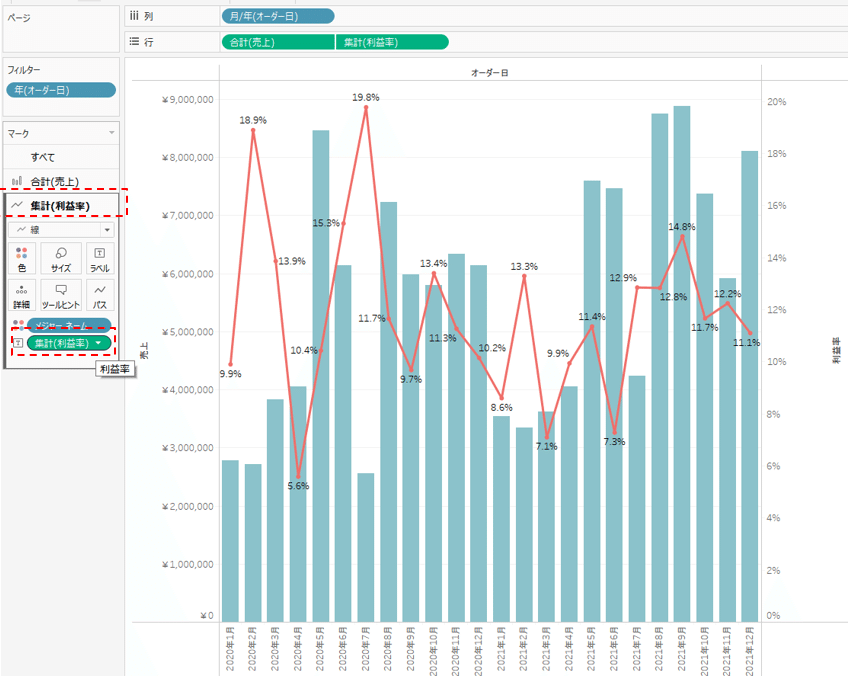Click the ¥5,000,000 axis tick label
861x676 pixels.
[x=188, y=332]
